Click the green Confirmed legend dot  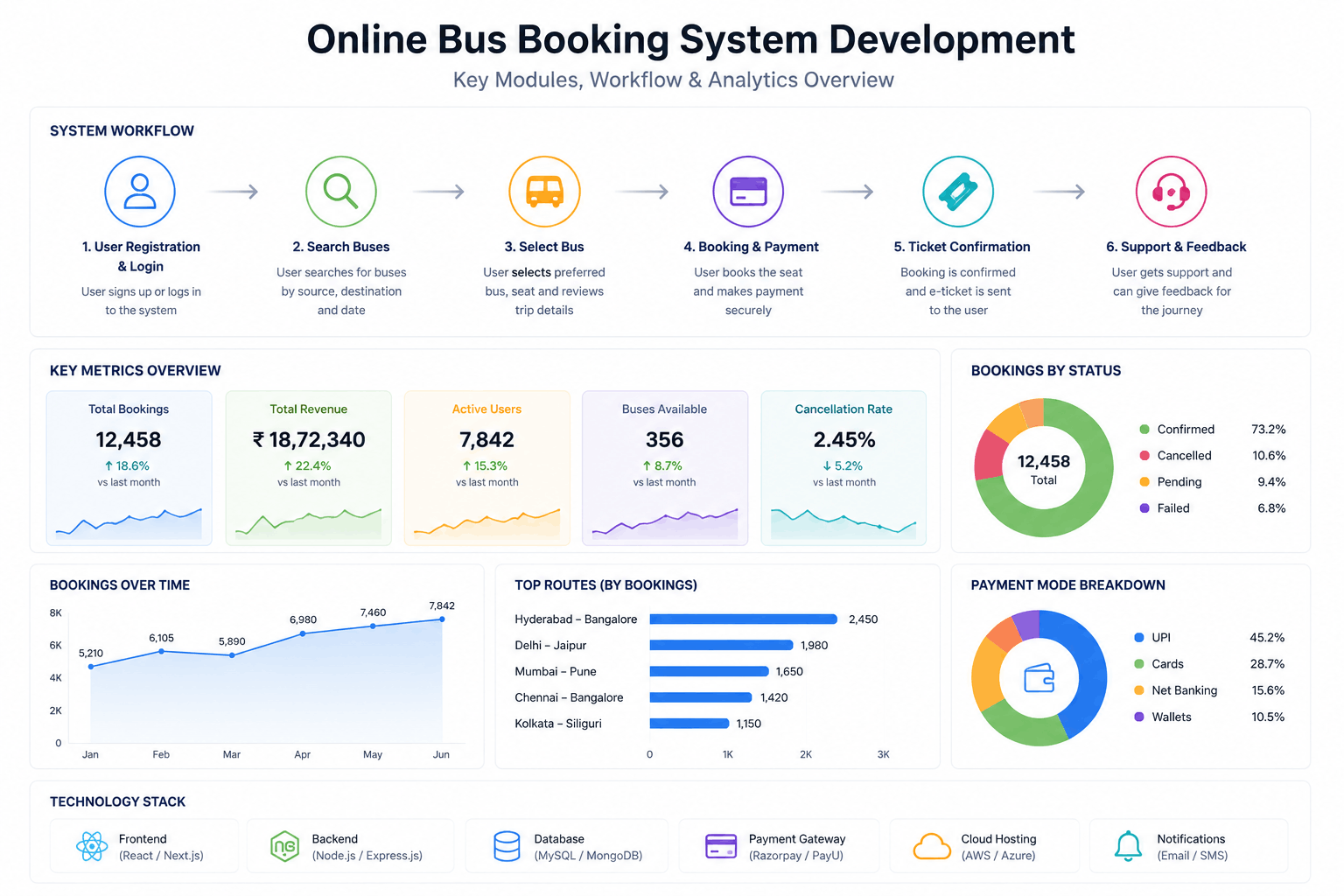click(1144, 429)
